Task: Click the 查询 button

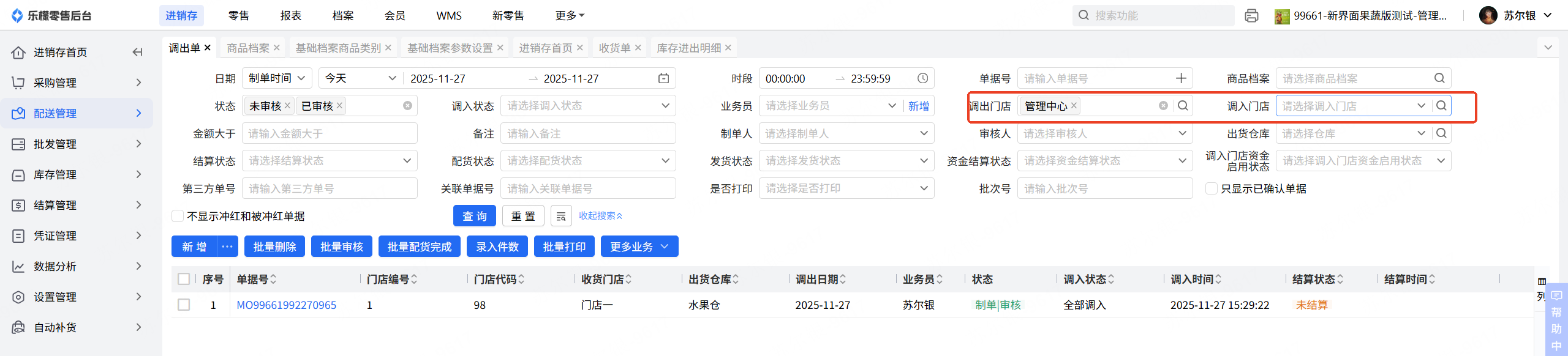Action: [x=475, y=216]
